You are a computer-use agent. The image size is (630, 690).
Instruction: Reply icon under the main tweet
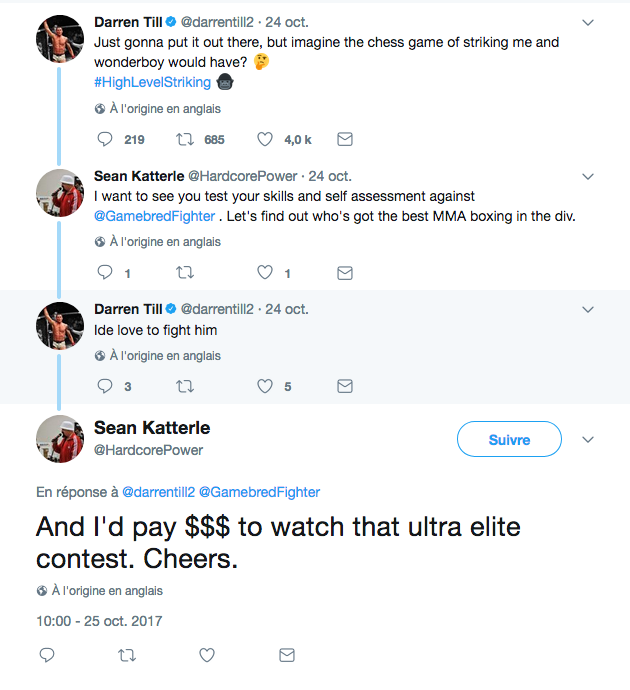47,655
